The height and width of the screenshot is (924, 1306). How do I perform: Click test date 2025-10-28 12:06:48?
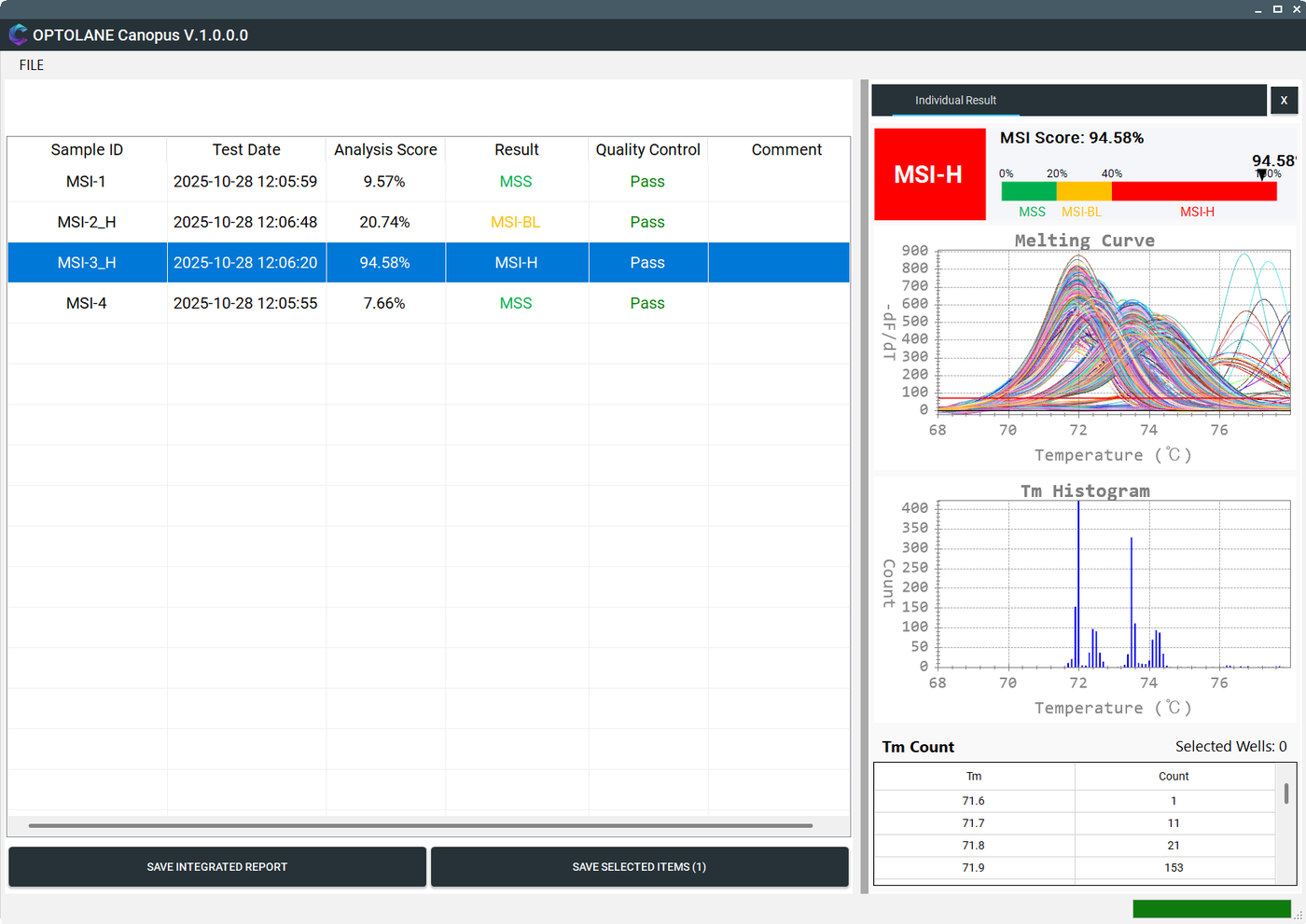point(245,222)
